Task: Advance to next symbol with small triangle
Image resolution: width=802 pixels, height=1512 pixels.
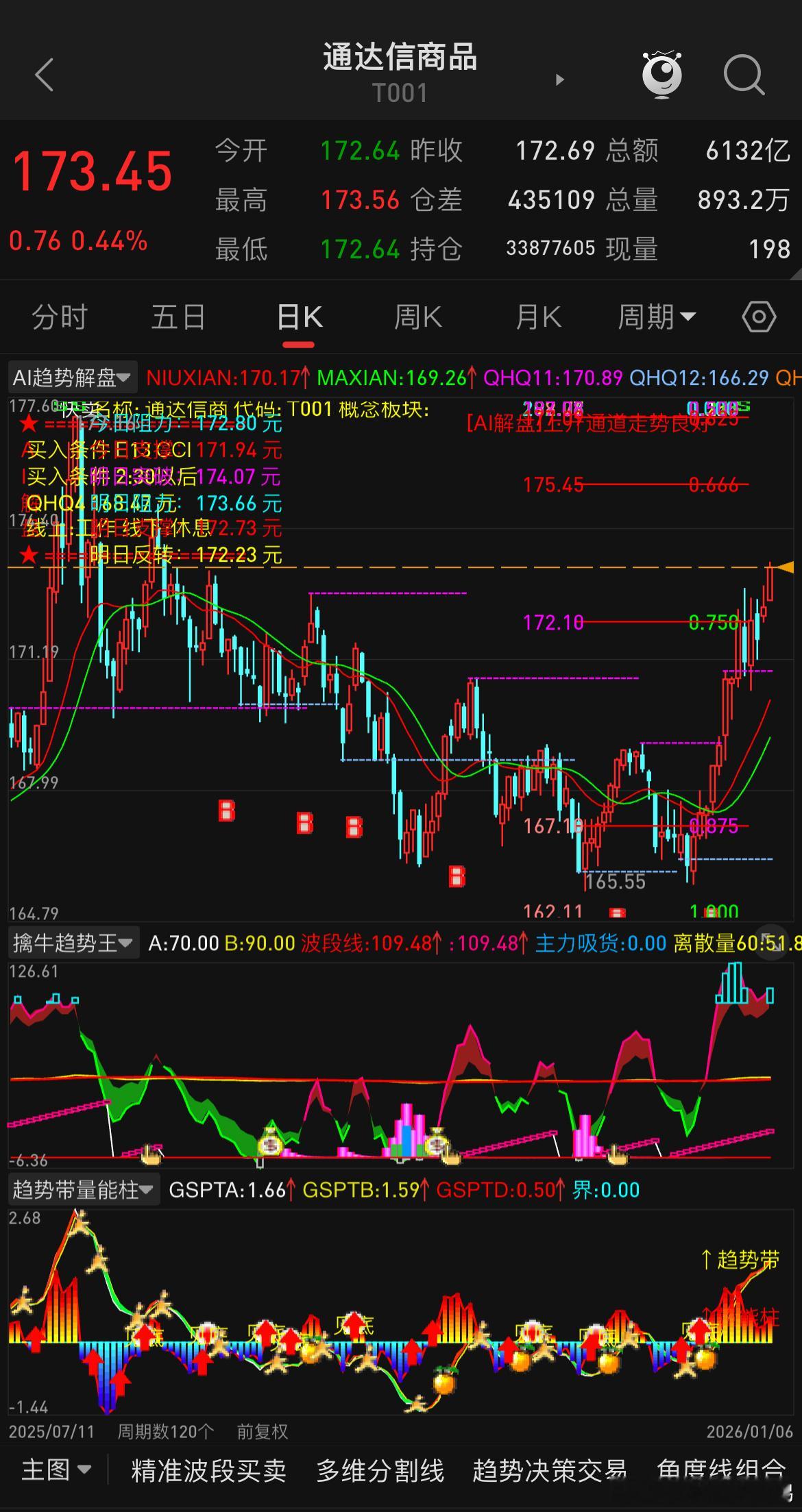Action: click(x=559, y=79)
